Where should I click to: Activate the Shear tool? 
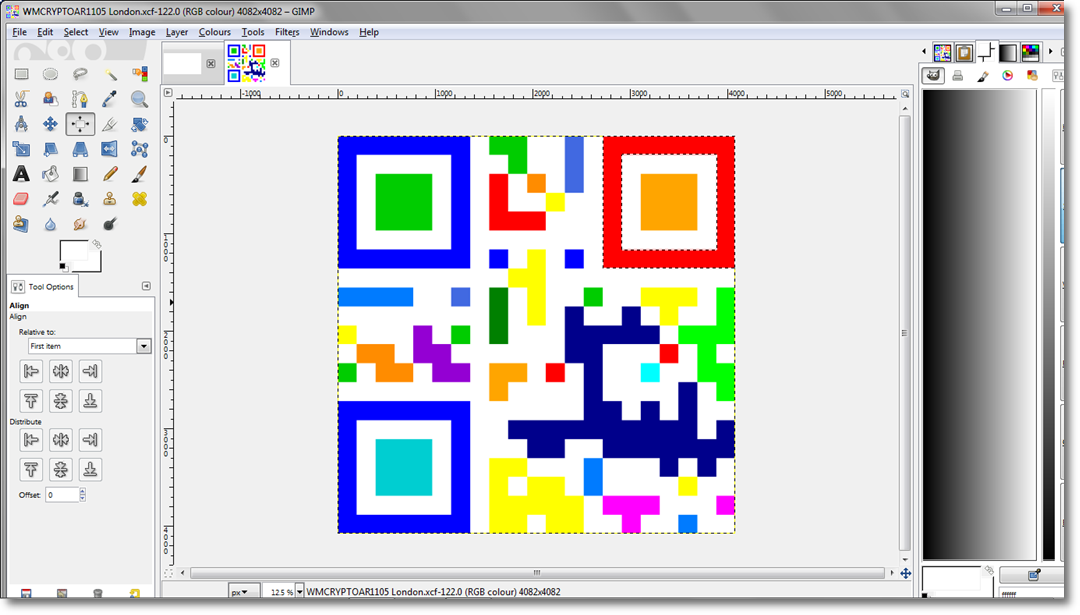(x=50, y=149)
